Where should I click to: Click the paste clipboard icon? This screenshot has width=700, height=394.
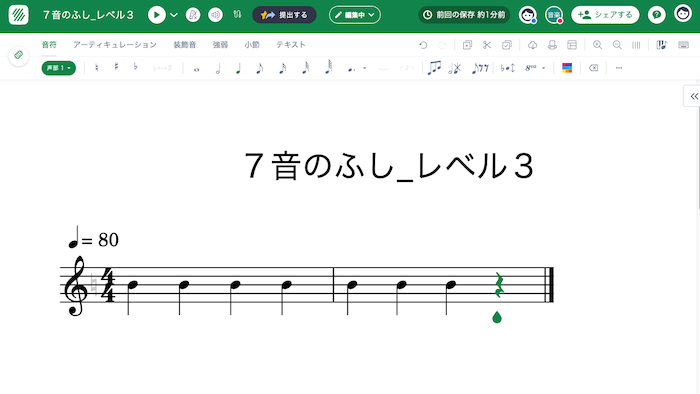(x=507, y=45)
